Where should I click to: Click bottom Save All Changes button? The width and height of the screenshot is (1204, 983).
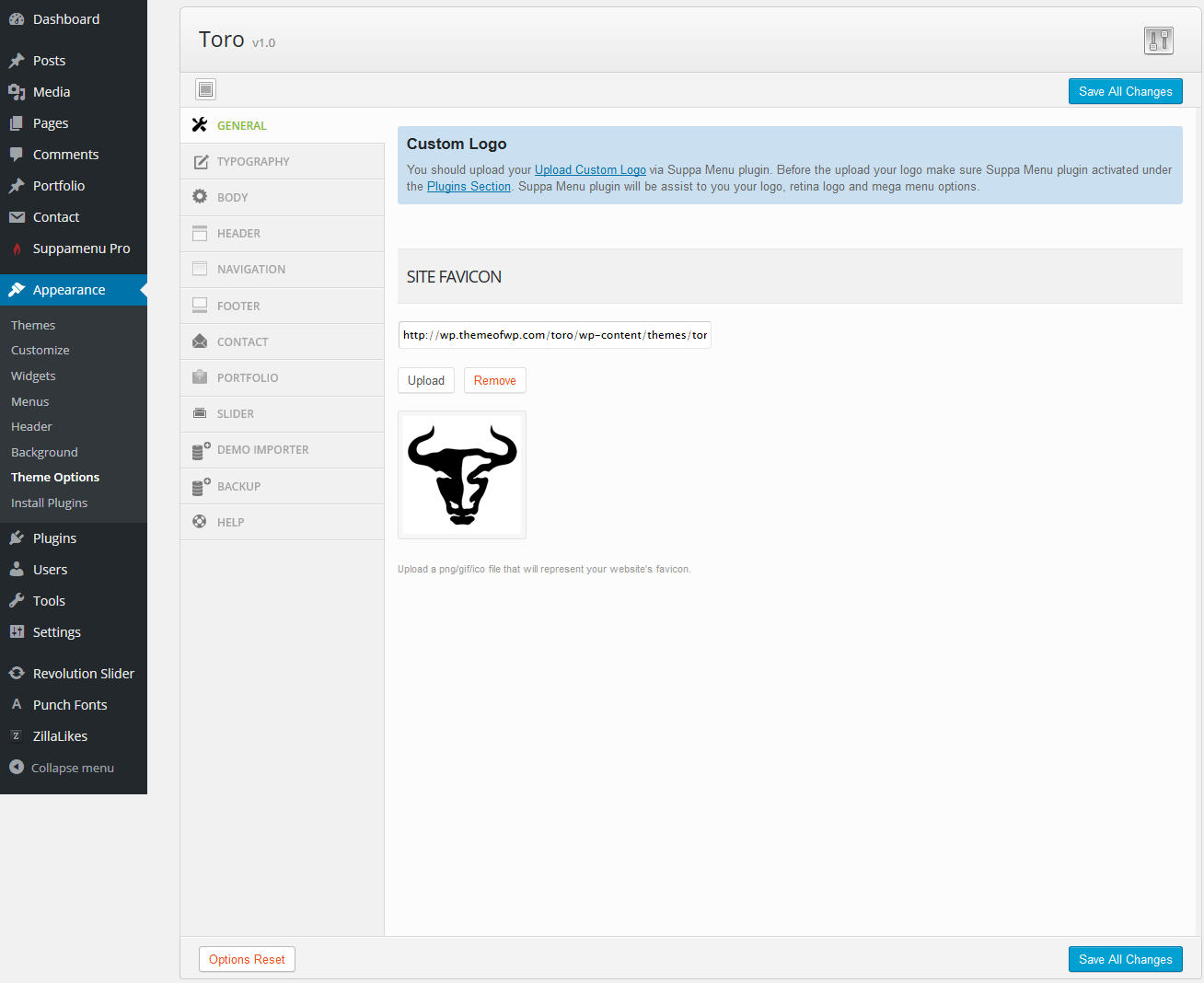(1126, 959)
